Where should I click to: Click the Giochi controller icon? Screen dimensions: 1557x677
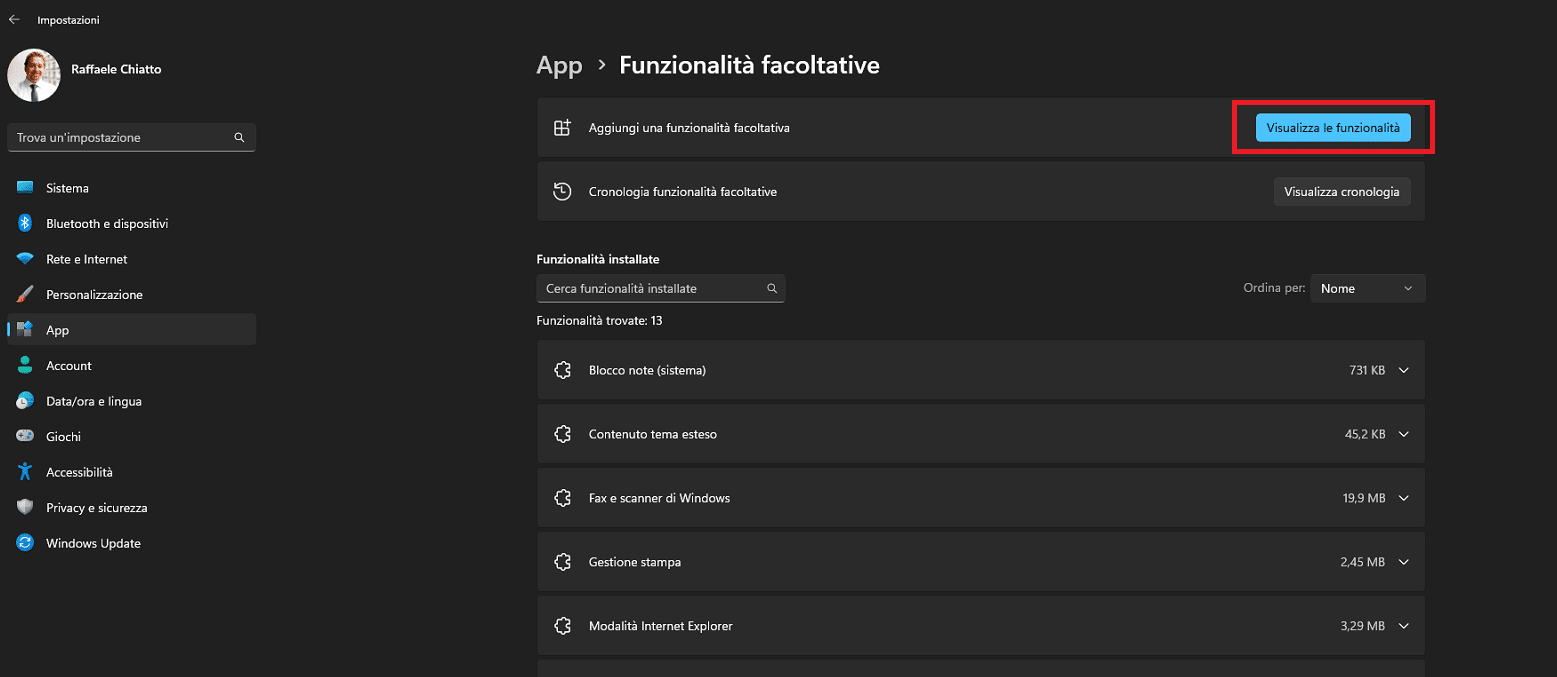[x=25, y=436]
